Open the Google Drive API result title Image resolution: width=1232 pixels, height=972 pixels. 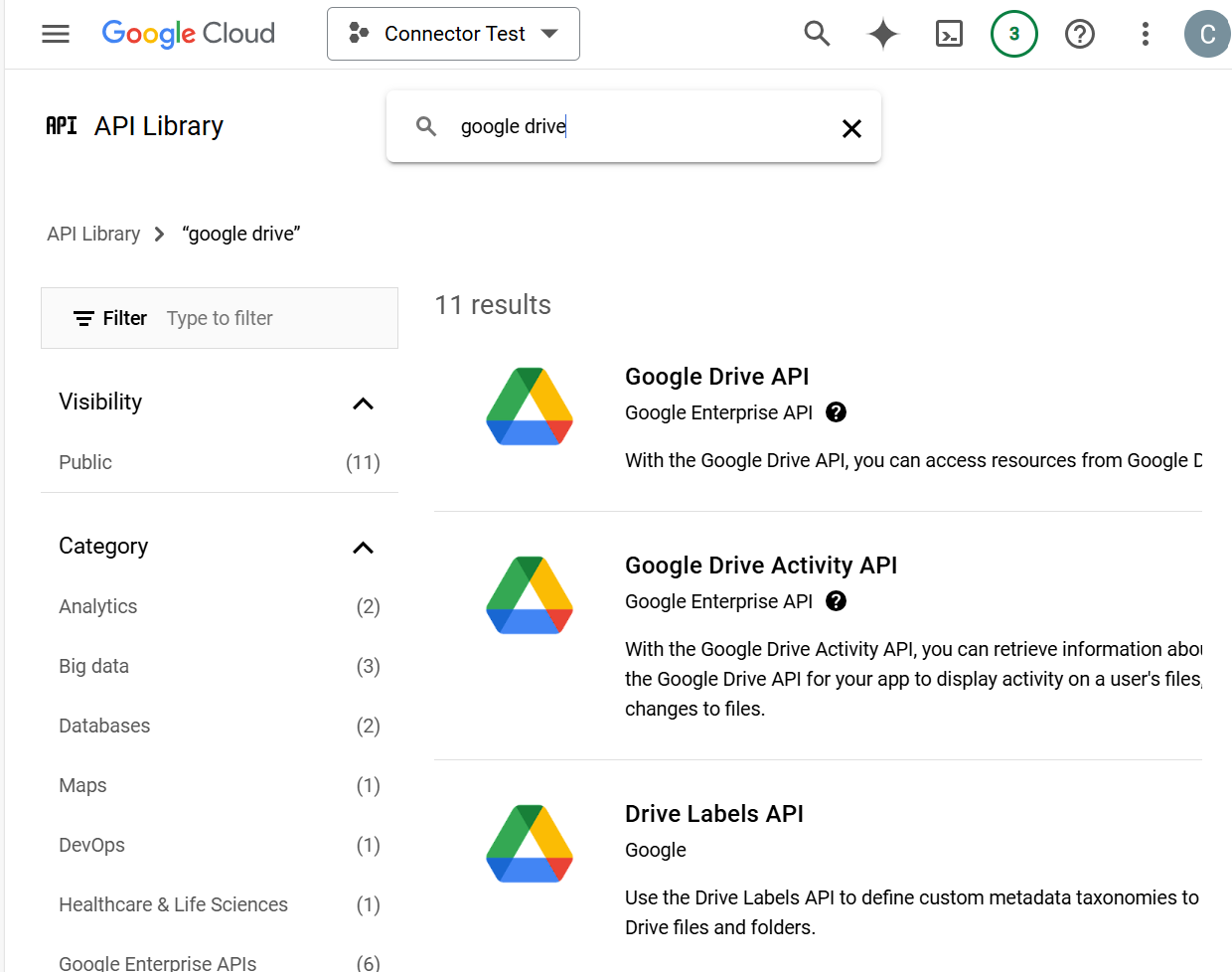tap(716, 377)
